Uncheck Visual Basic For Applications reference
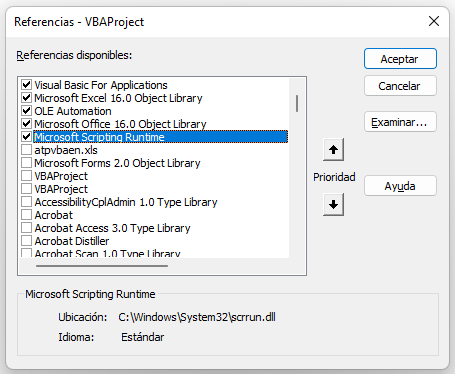The width and height of the screenshot is (455, 374). [26, 85]
